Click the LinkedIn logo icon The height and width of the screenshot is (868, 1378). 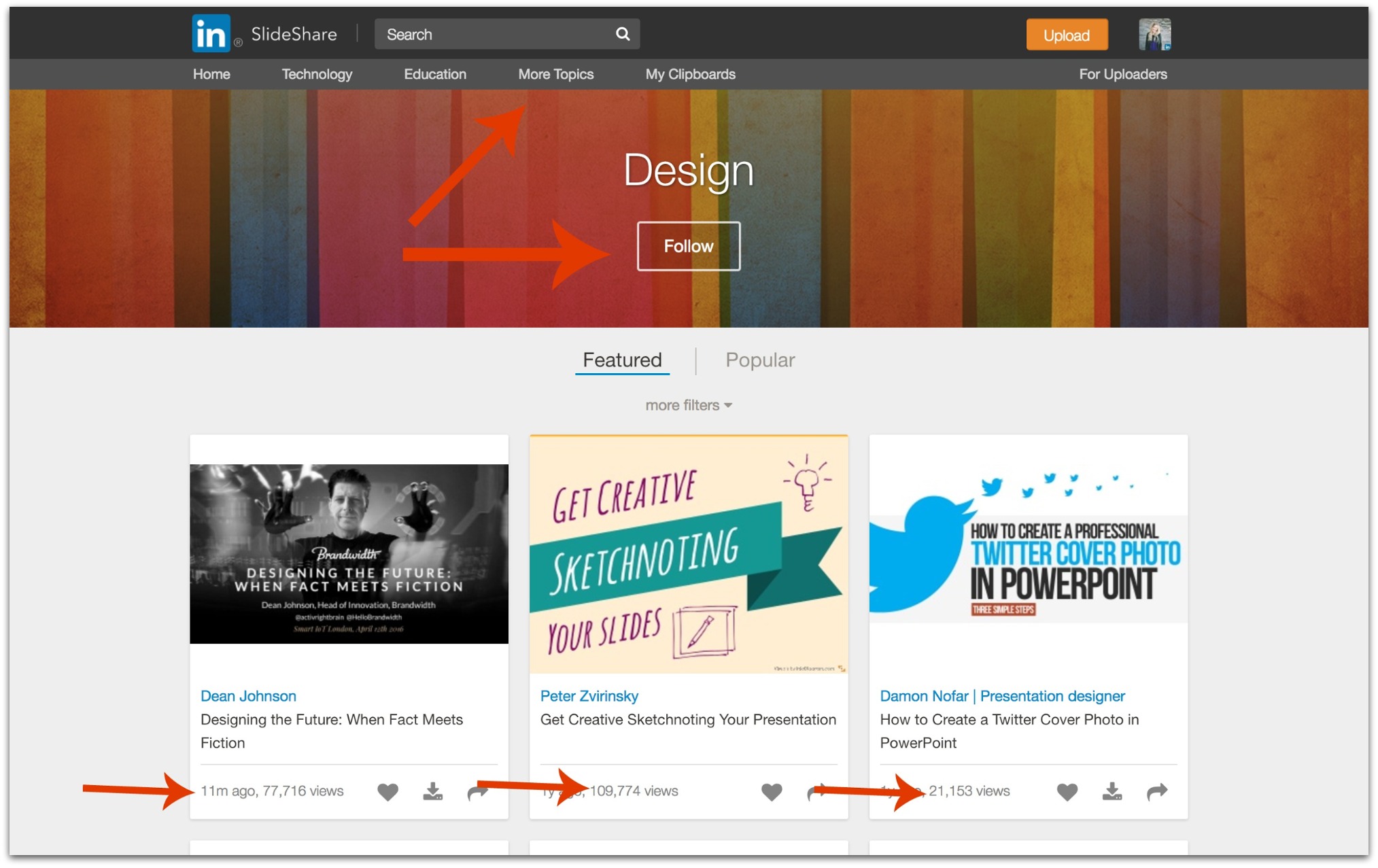pyautogui.click(x=211, y=34)
